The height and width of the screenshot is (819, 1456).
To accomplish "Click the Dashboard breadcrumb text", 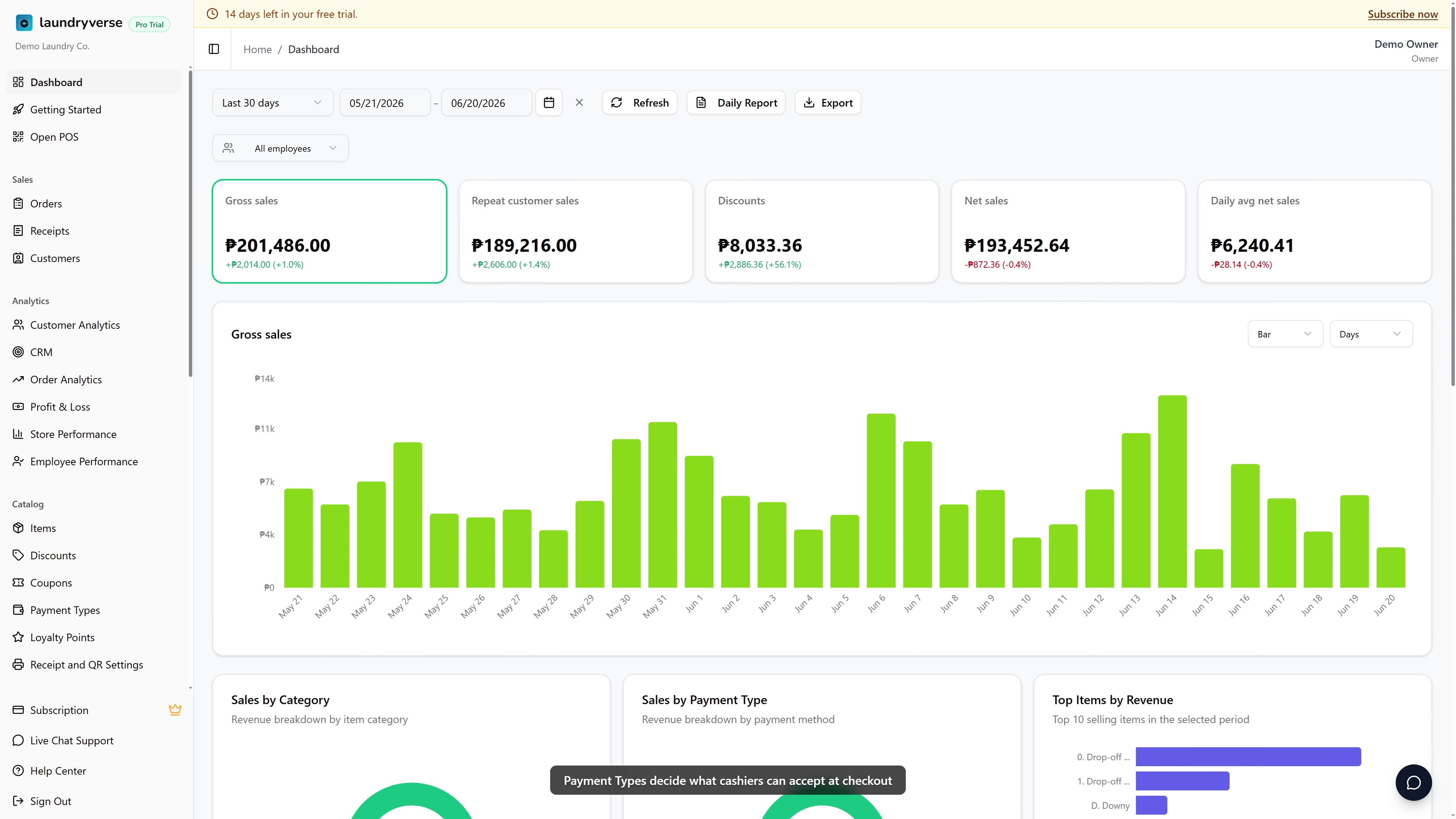I will [x=314, y=49].
